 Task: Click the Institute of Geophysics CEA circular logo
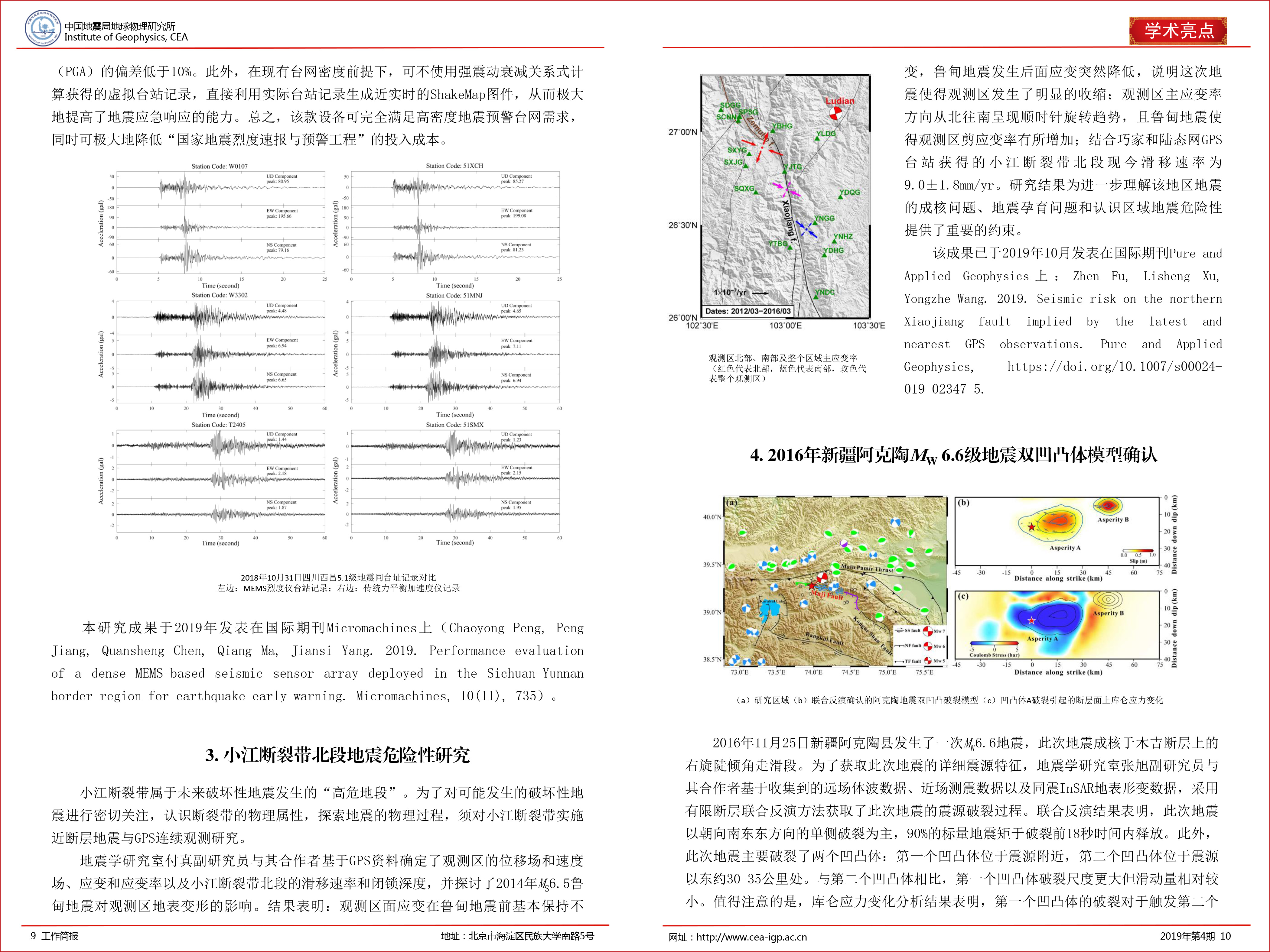(43, 28)
